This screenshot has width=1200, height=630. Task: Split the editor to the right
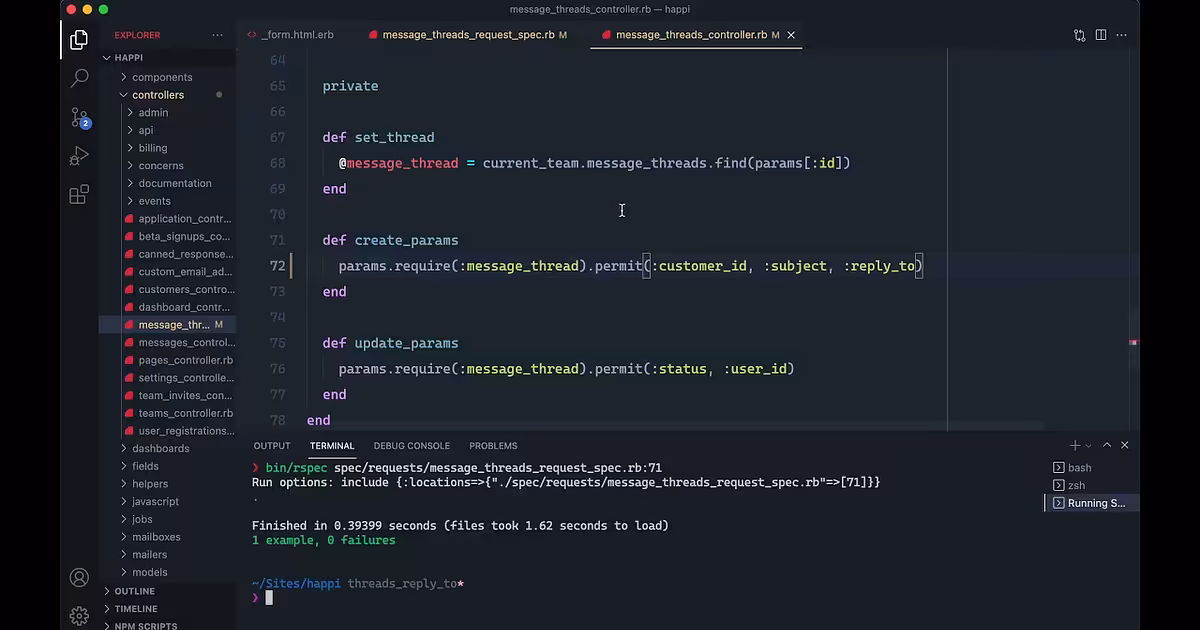click(x=1101, y=35)
